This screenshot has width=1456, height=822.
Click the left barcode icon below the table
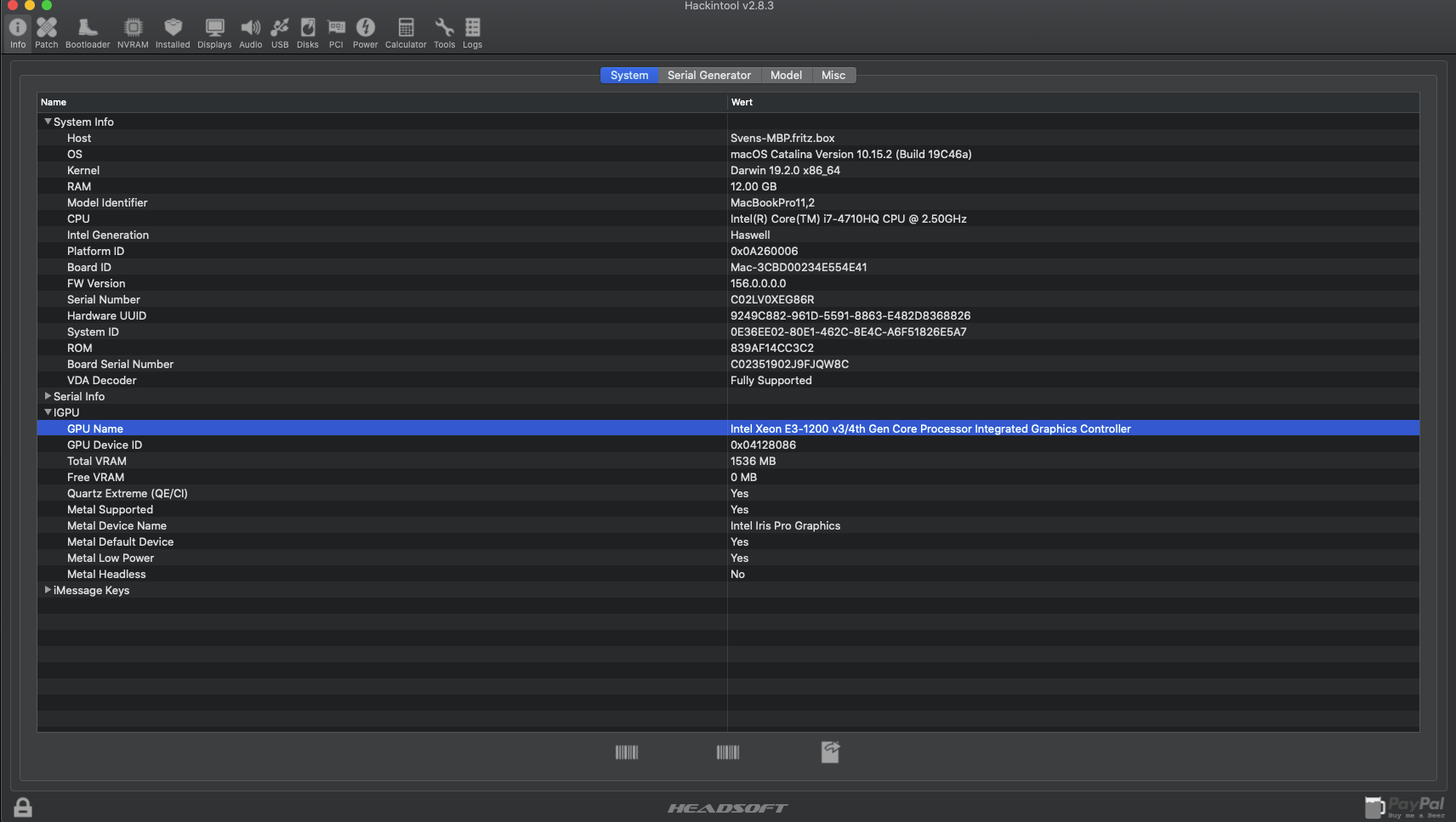pyautogui.click(x=627, y=752)
